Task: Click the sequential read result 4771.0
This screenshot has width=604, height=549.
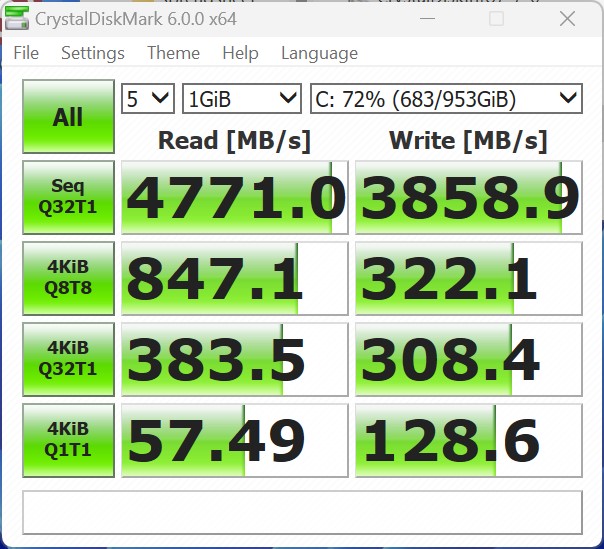Action: (x=234, y=198)
